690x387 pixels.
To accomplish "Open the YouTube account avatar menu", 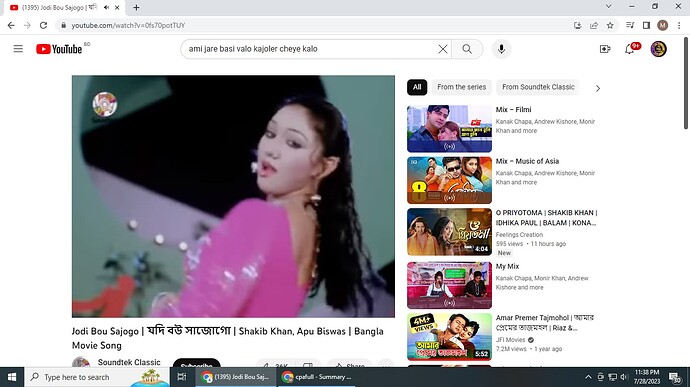I will pos(658,49).
